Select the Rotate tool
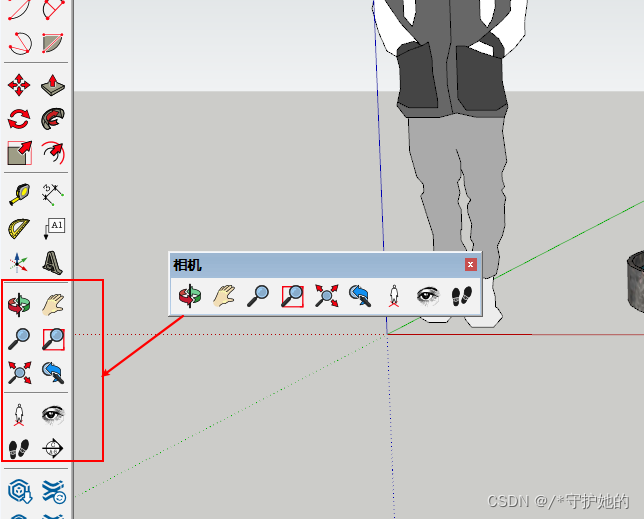 (19, 119)
